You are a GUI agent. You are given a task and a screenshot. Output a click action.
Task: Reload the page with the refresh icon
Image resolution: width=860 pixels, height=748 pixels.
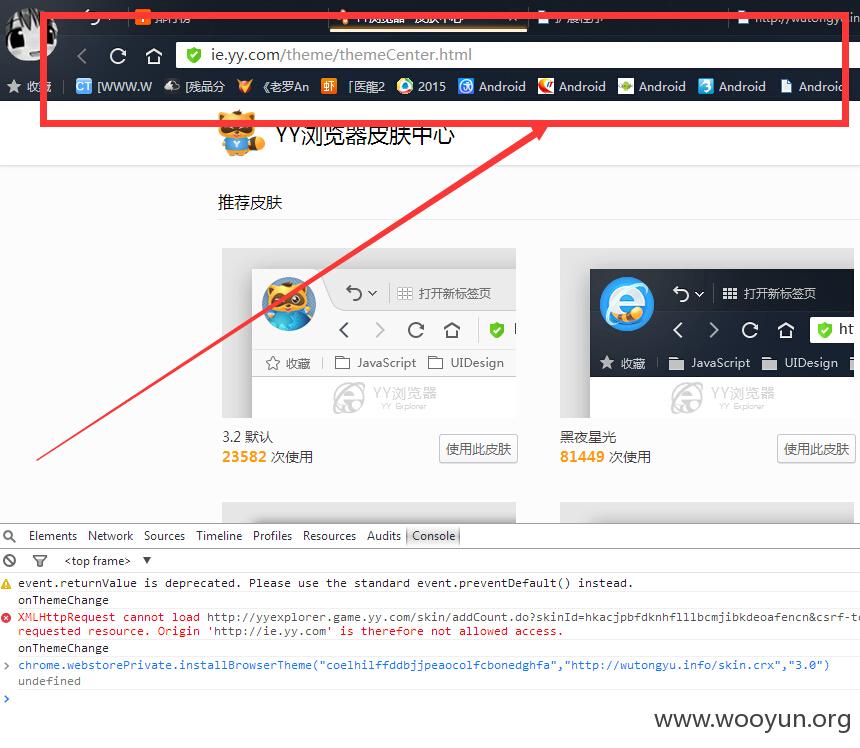(x=118, y=55)
